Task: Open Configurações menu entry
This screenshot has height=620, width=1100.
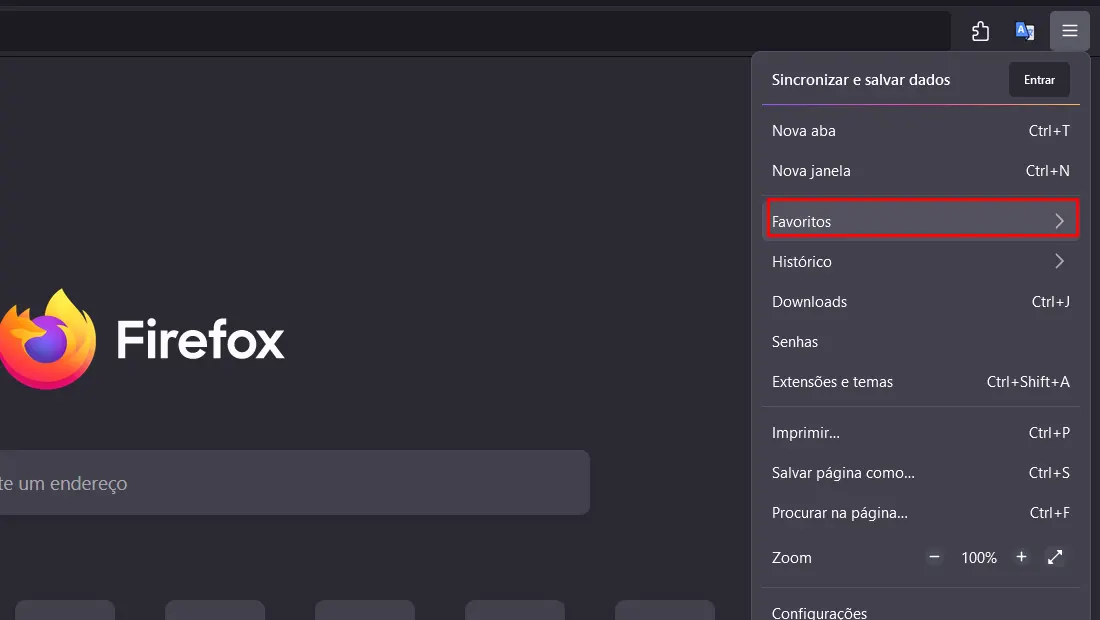Action: (x=920, y=610)
